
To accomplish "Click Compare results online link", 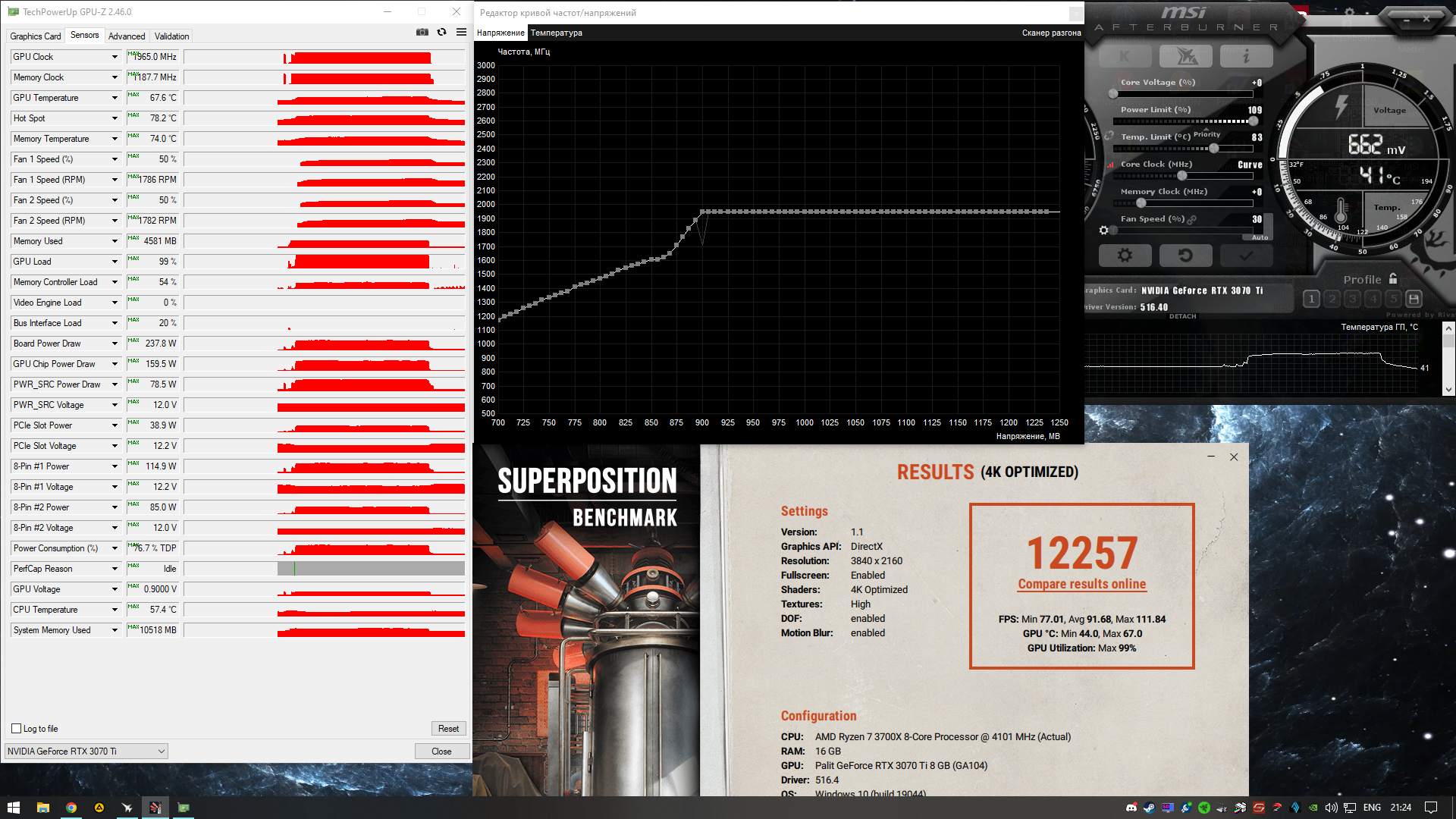I will click(1081, 584).
